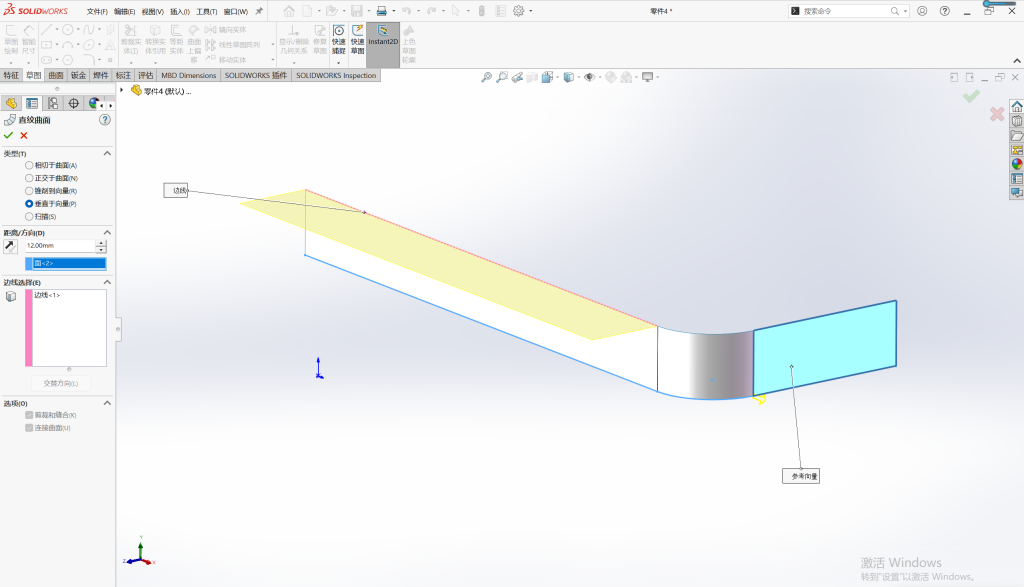The height and width of the screenshot is (587, 1024).
Task: Open the ConfigurationManager tab icon
Action: (x=53, y=103)
